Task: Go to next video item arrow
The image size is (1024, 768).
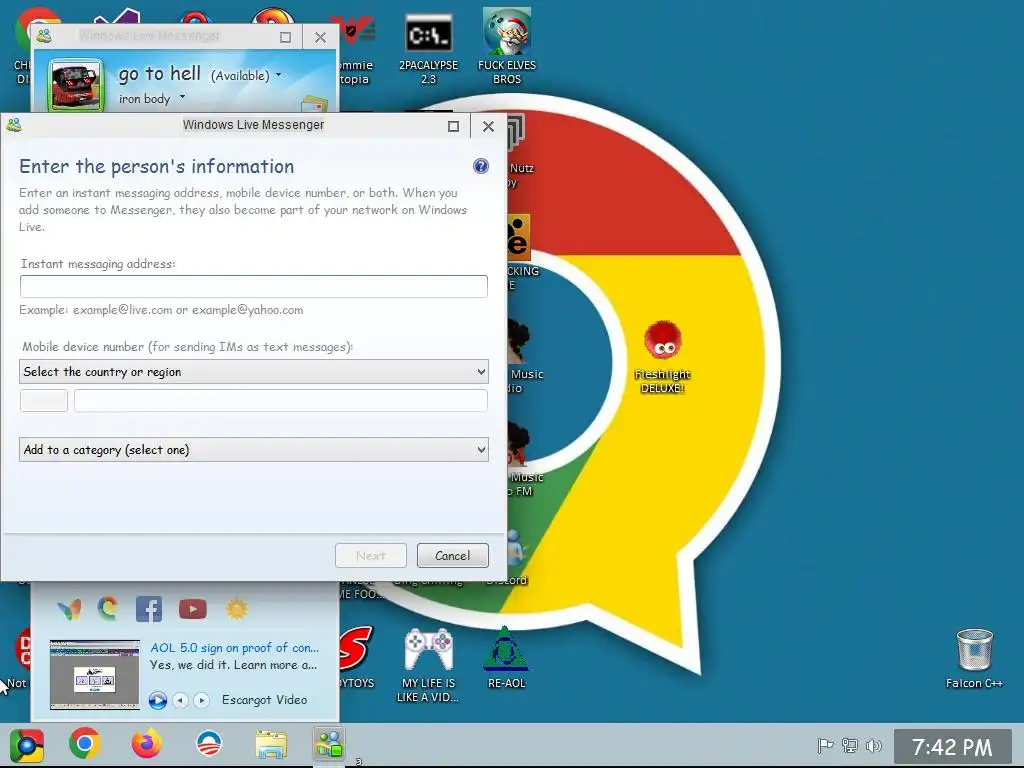Action: (x=202, y=700)
